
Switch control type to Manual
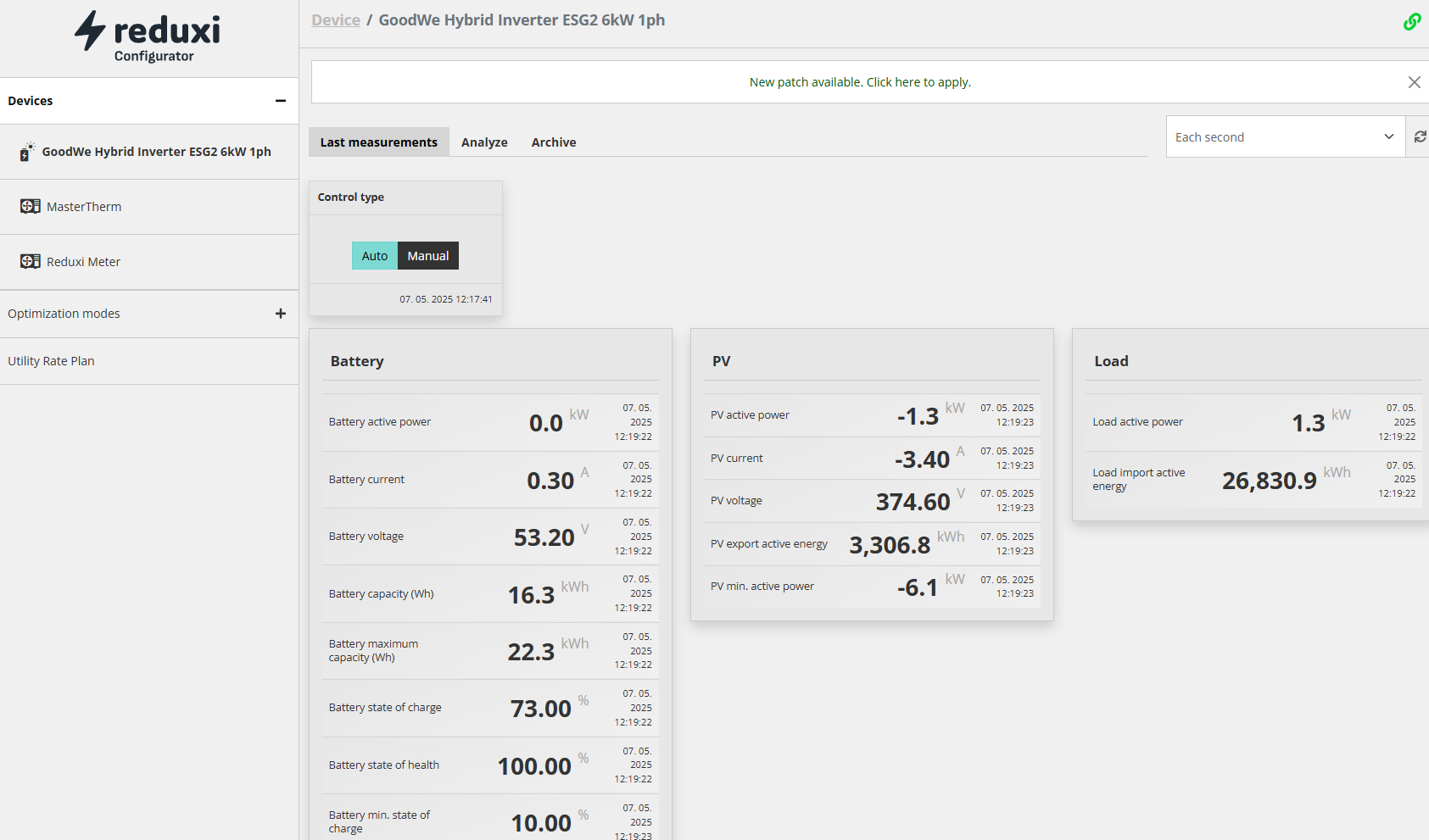[x=428, y=256]
